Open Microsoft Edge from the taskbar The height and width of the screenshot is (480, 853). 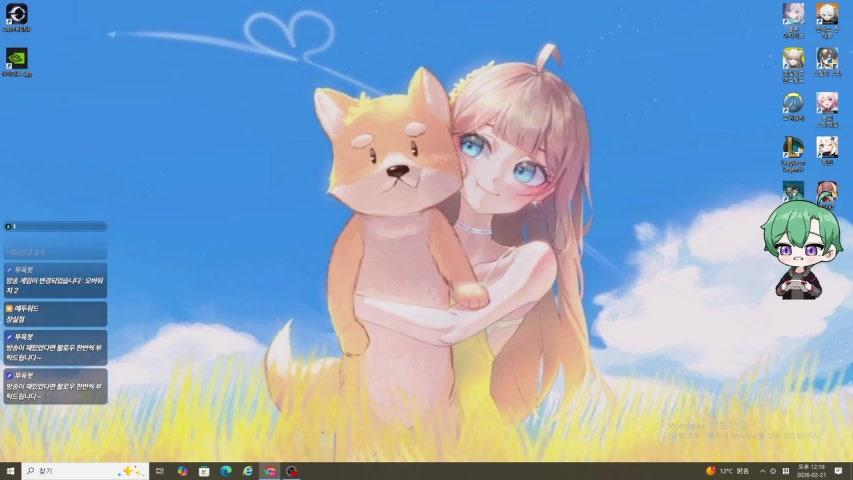(226, 471)
